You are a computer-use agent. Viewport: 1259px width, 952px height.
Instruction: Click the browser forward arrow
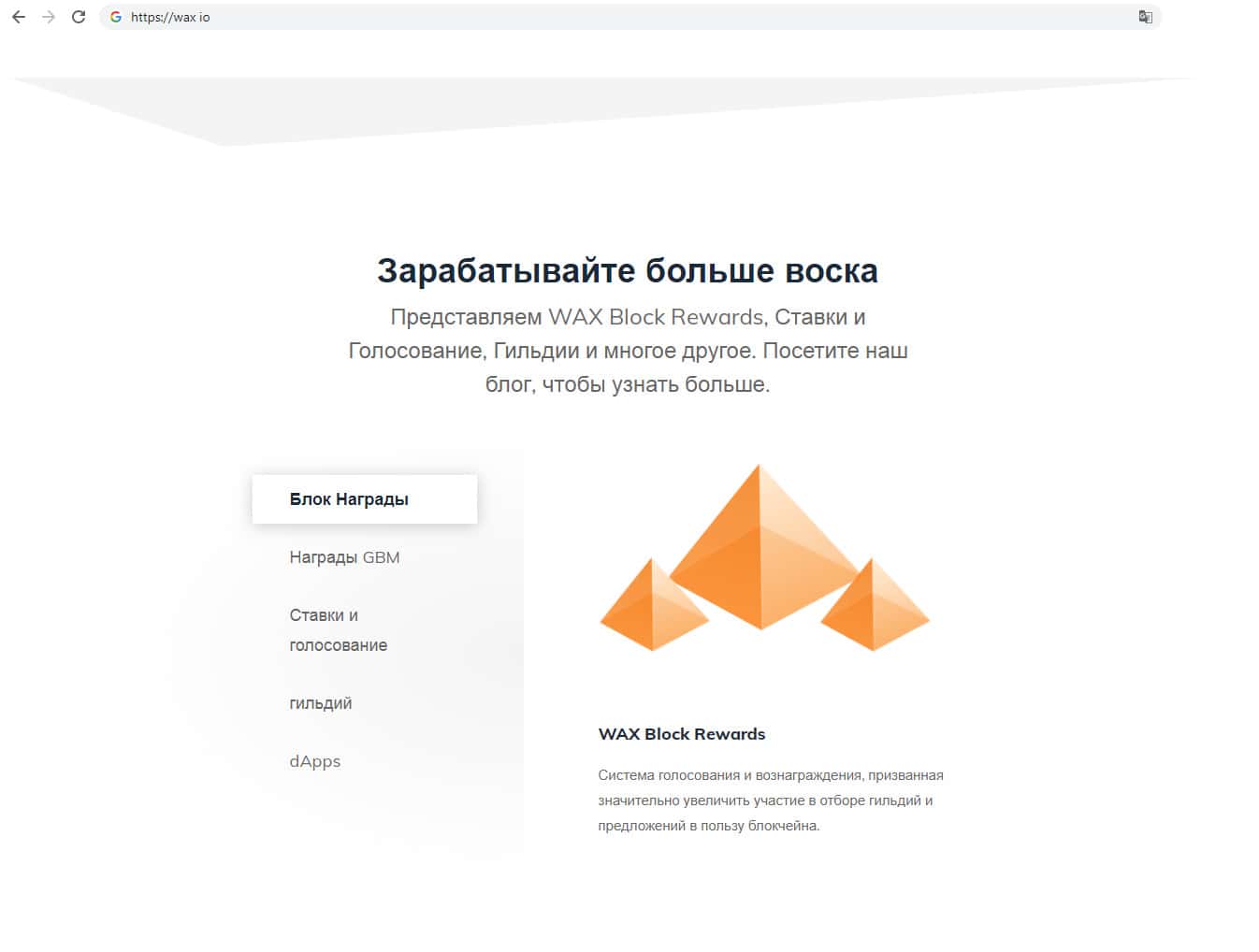pos(49,17)
